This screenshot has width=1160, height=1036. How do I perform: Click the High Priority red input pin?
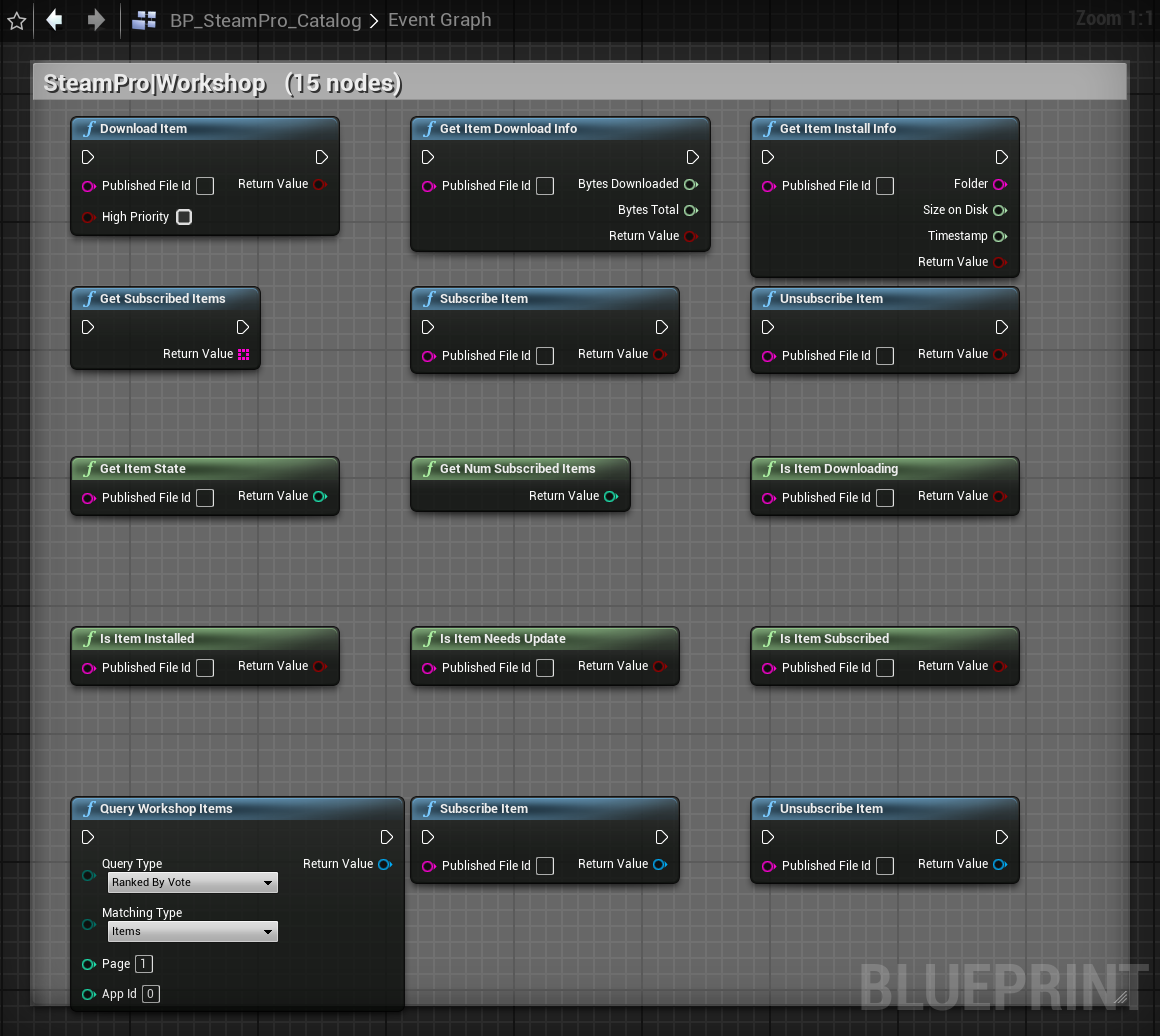[89, 217]
